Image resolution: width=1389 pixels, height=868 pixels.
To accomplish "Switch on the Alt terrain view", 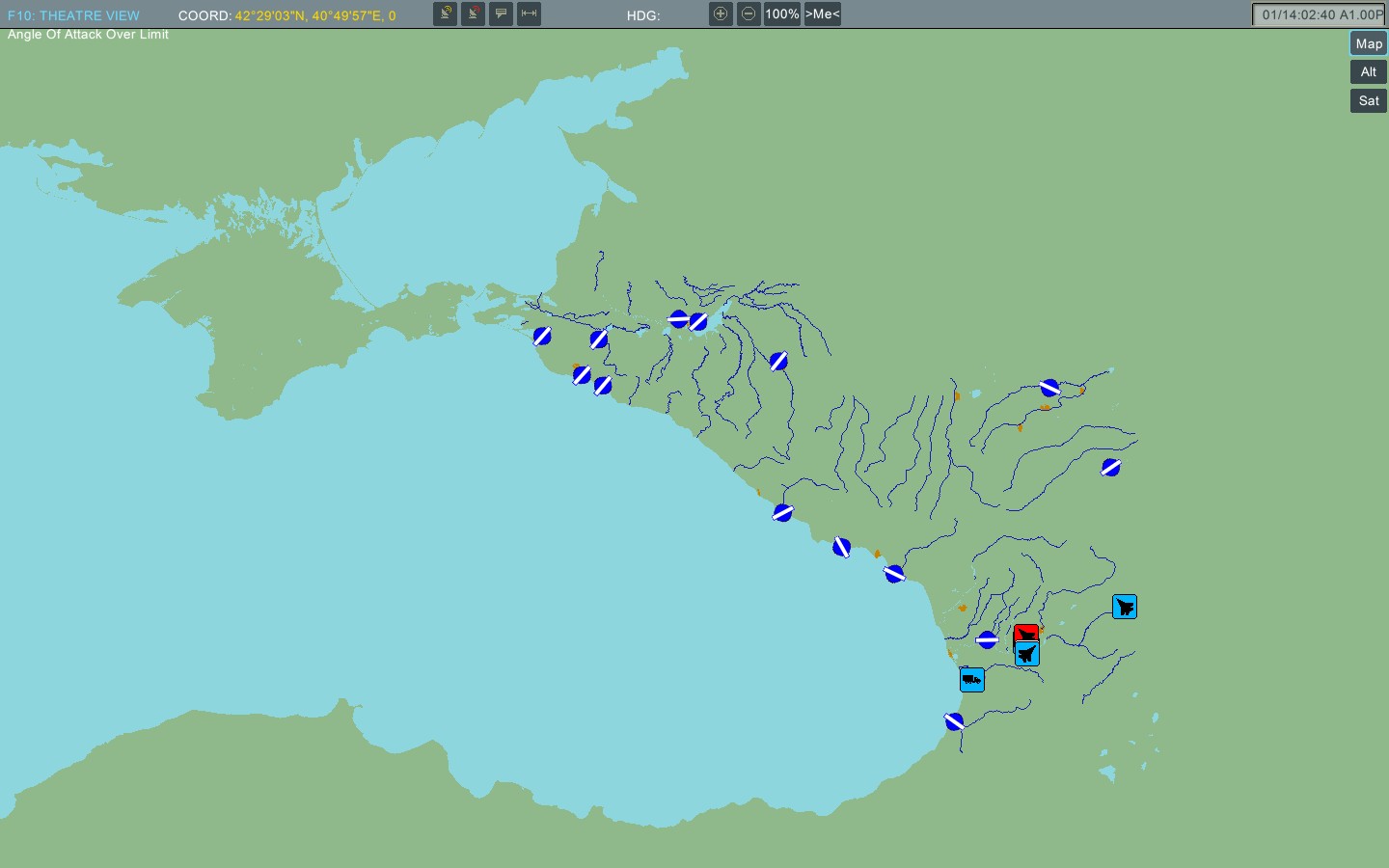I will (1368, 71).
